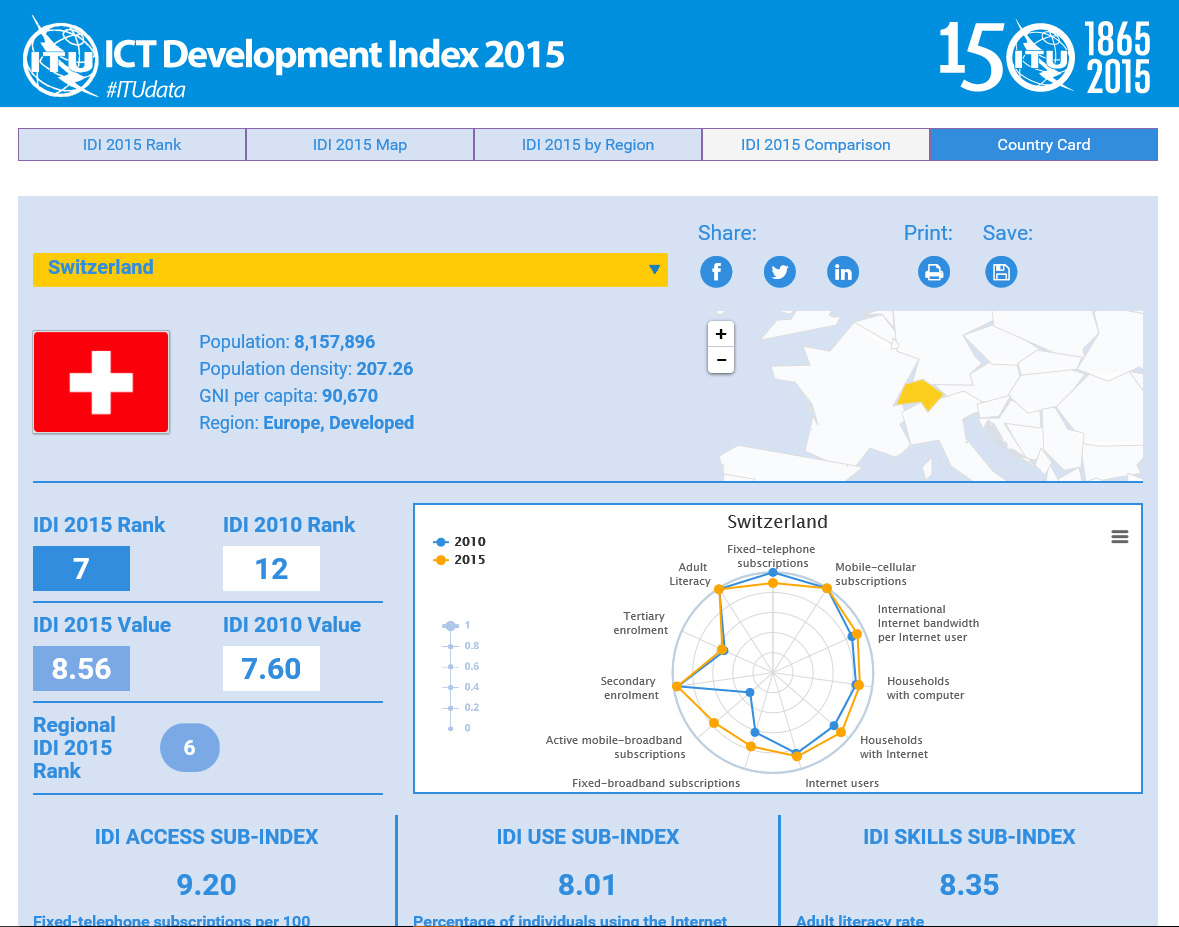Switch to IDI 2015 Map tab

tap(359, 144)
